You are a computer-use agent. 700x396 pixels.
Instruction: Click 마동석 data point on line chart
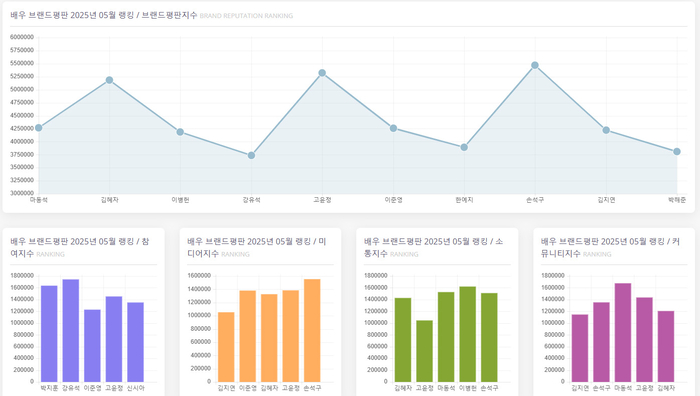(39, 128)
